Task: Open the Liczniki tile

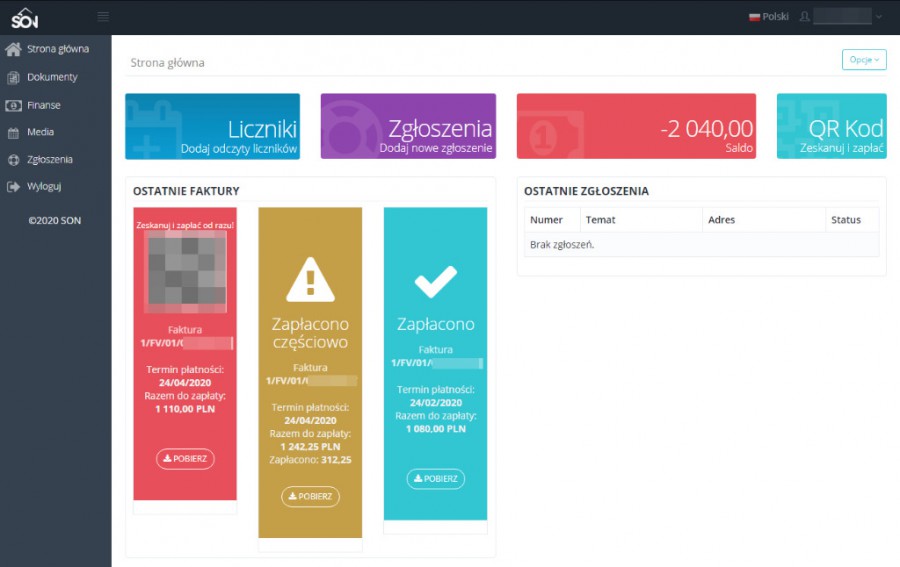Action: (212, 126)
